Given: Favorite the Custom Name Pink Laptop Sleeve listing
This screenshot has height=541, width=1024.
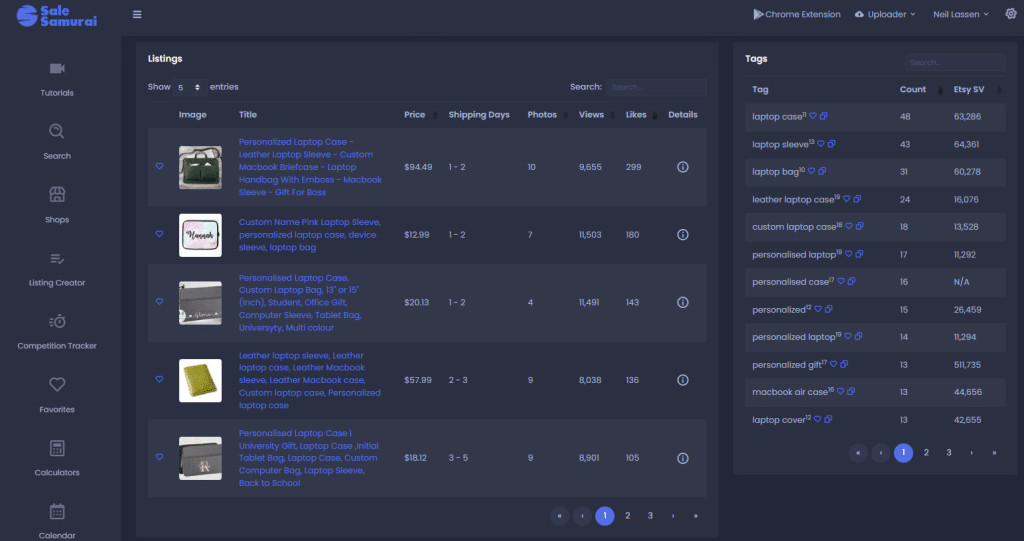Looking at the screenshot, I should [x=159, y=235].
